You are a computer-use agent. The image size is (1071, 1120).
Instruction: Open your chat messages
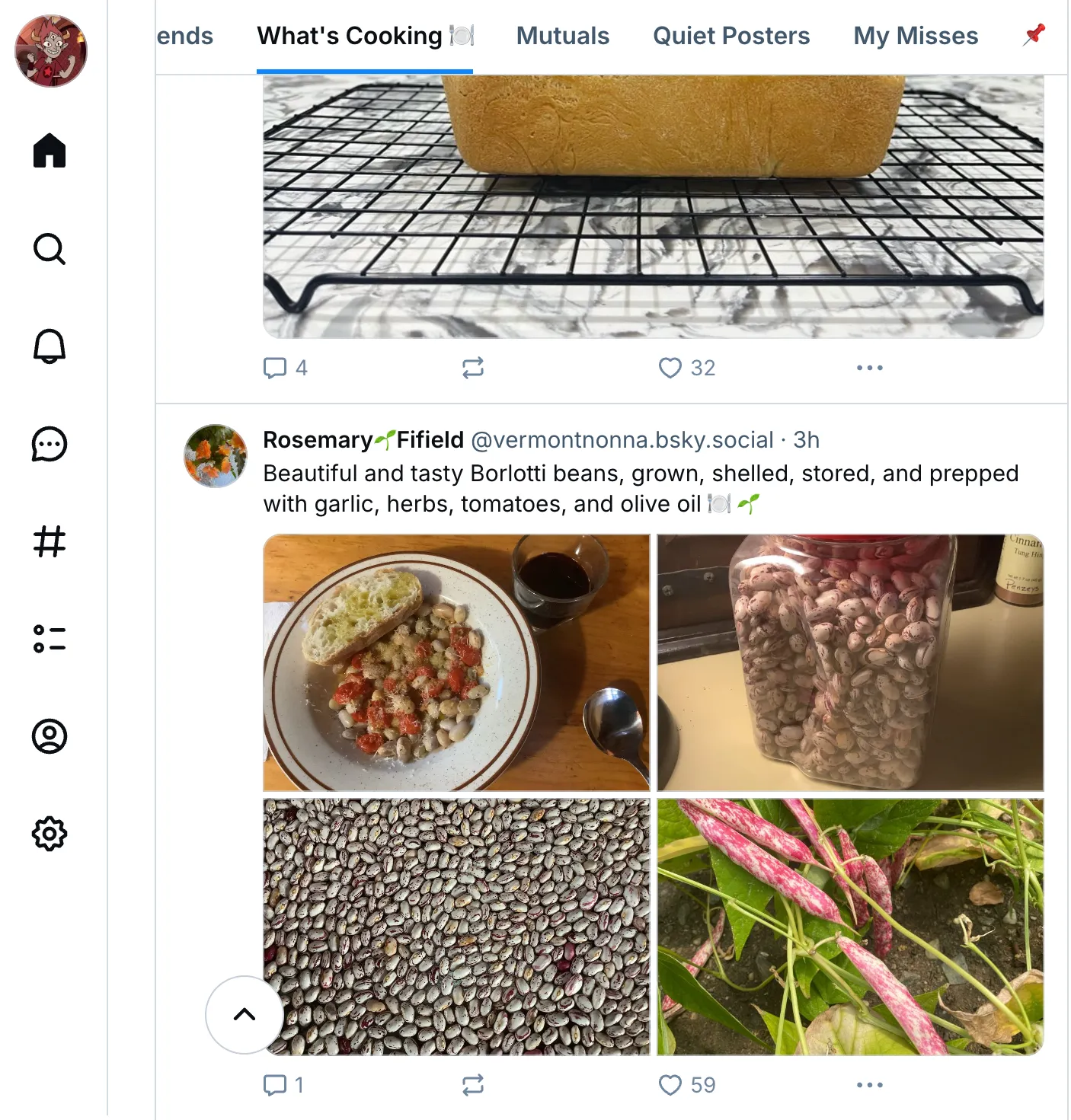point(50,445)
